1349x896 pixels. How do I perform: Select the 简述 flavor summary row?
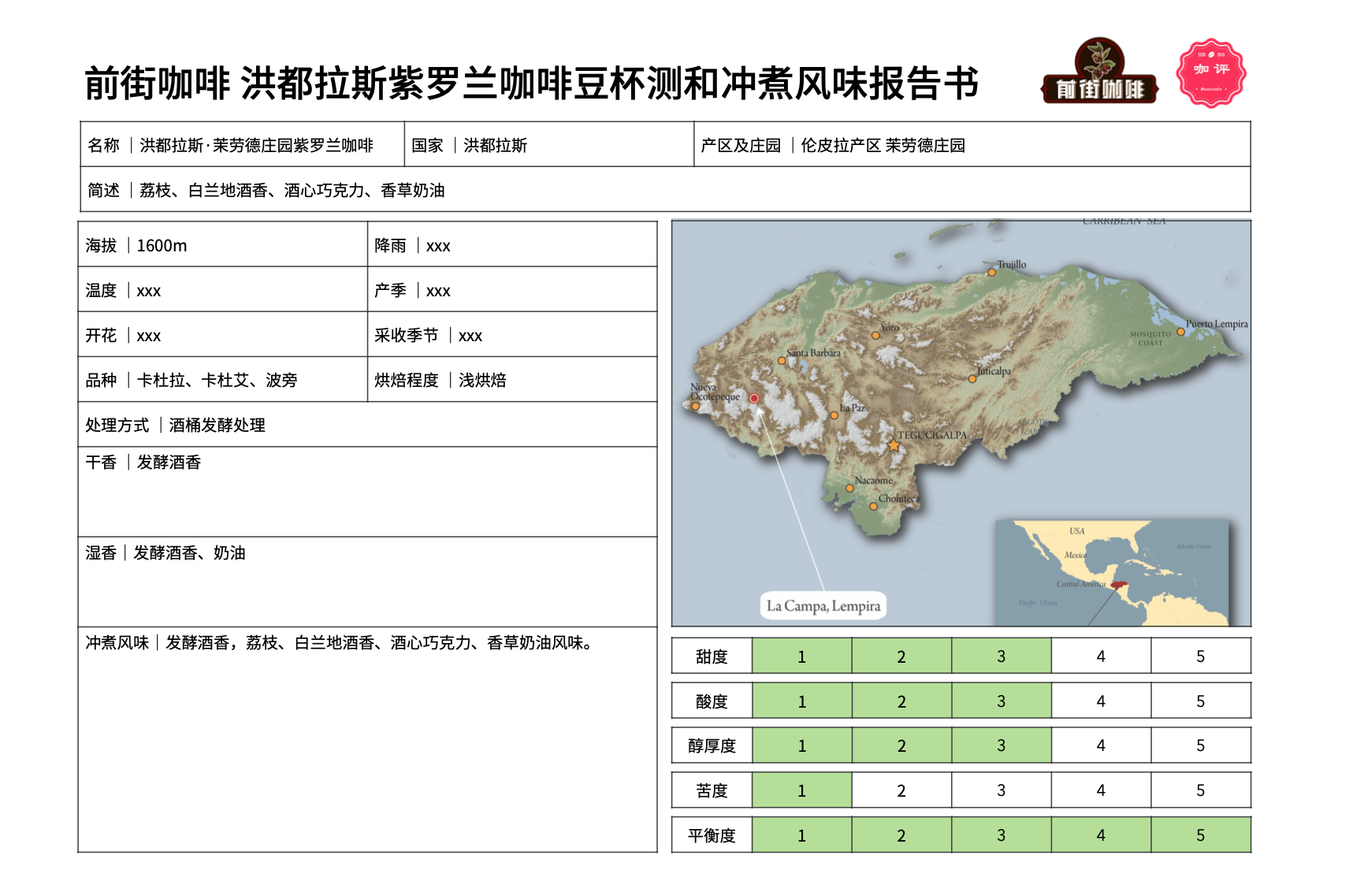point(665,190)
